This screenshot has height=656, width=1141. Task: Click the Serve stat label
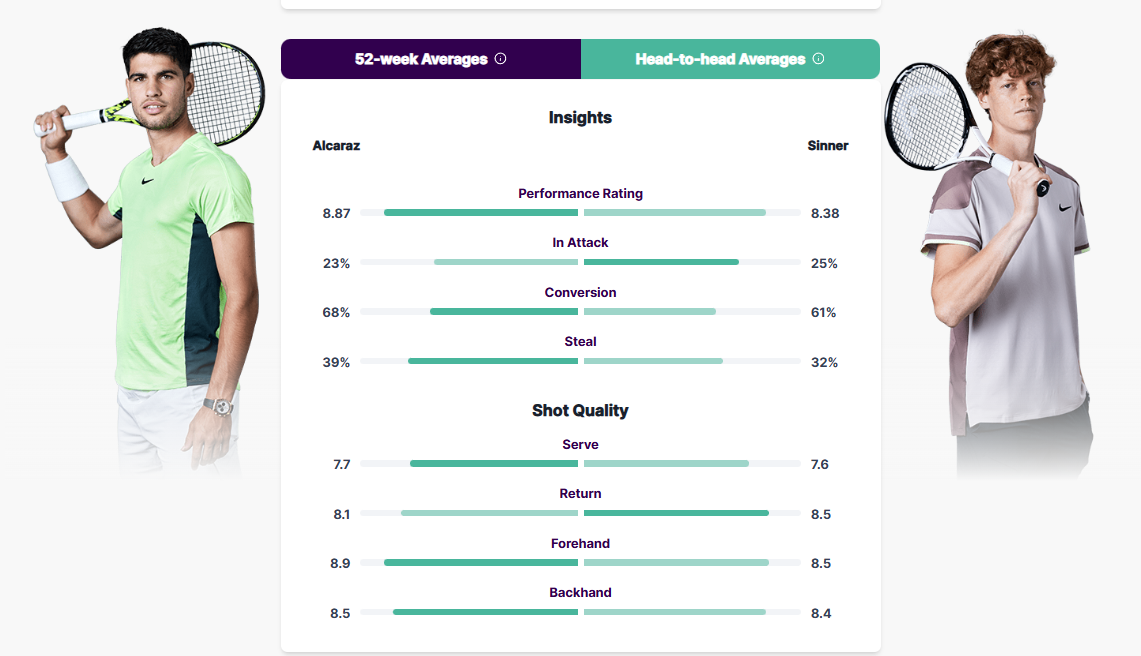tap(580, 445)
